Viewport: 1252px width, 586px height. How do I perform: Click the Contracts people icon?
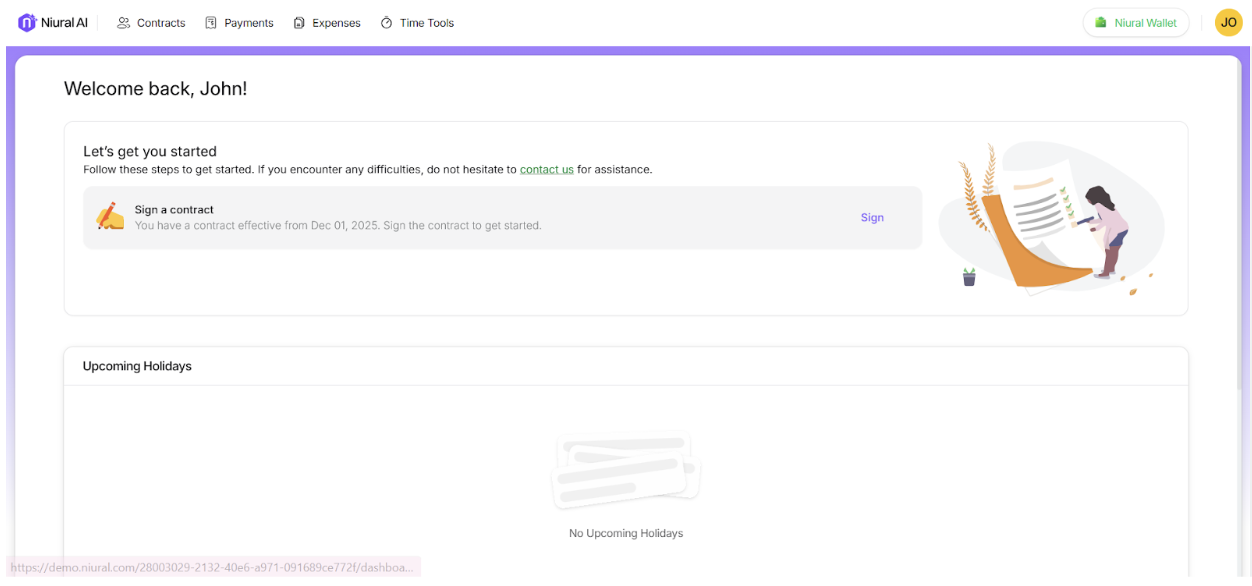124,23
